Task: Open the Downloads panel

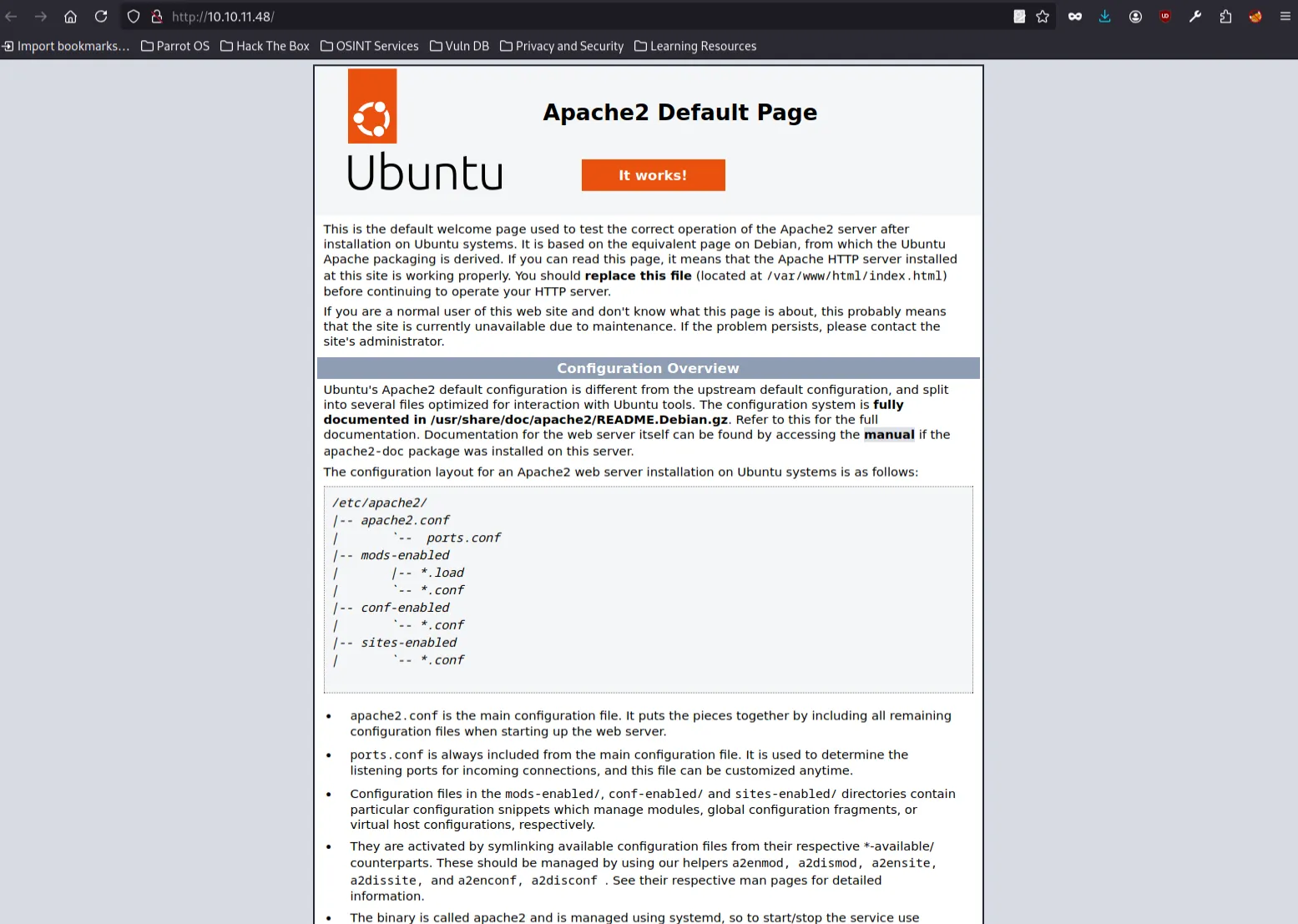Action: (1104, 17)
